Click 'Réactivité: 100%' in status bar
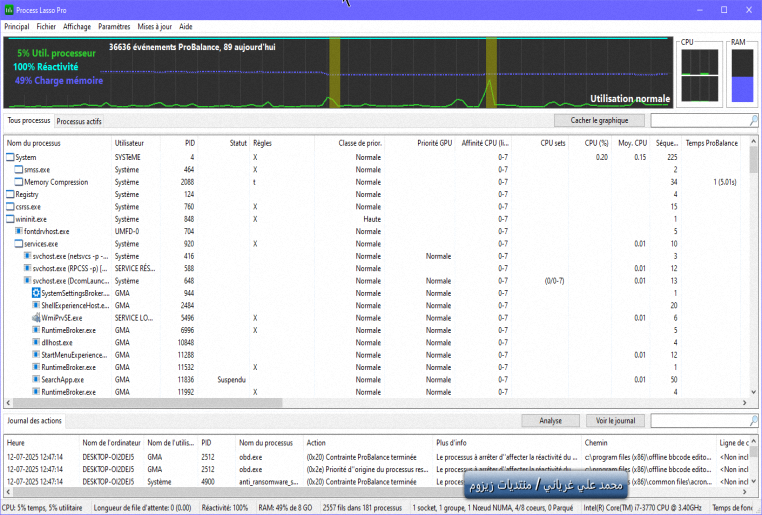The image size is (762, 515). pos(225,508)
